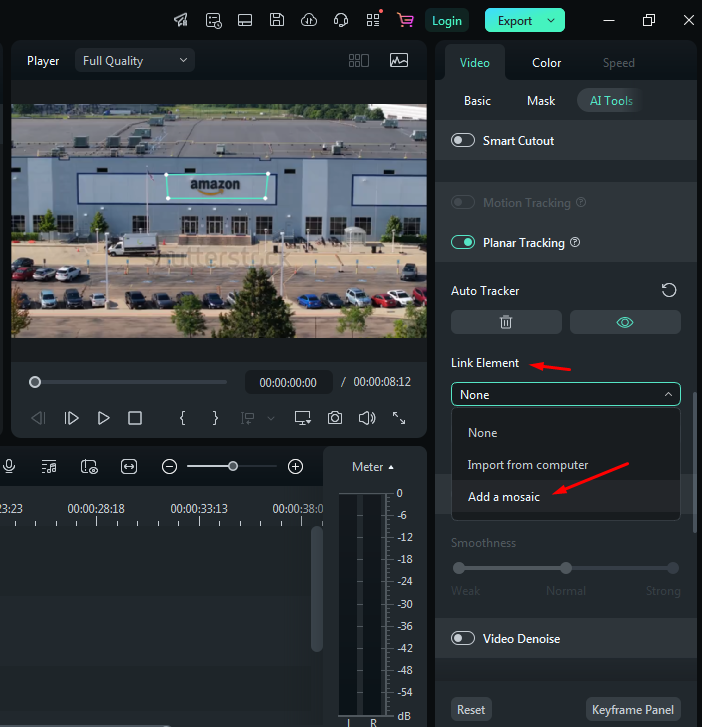Enable the Video Denoise toggle
The height and width of the screenshot is (727, 702).
click(x=463, y=638)
